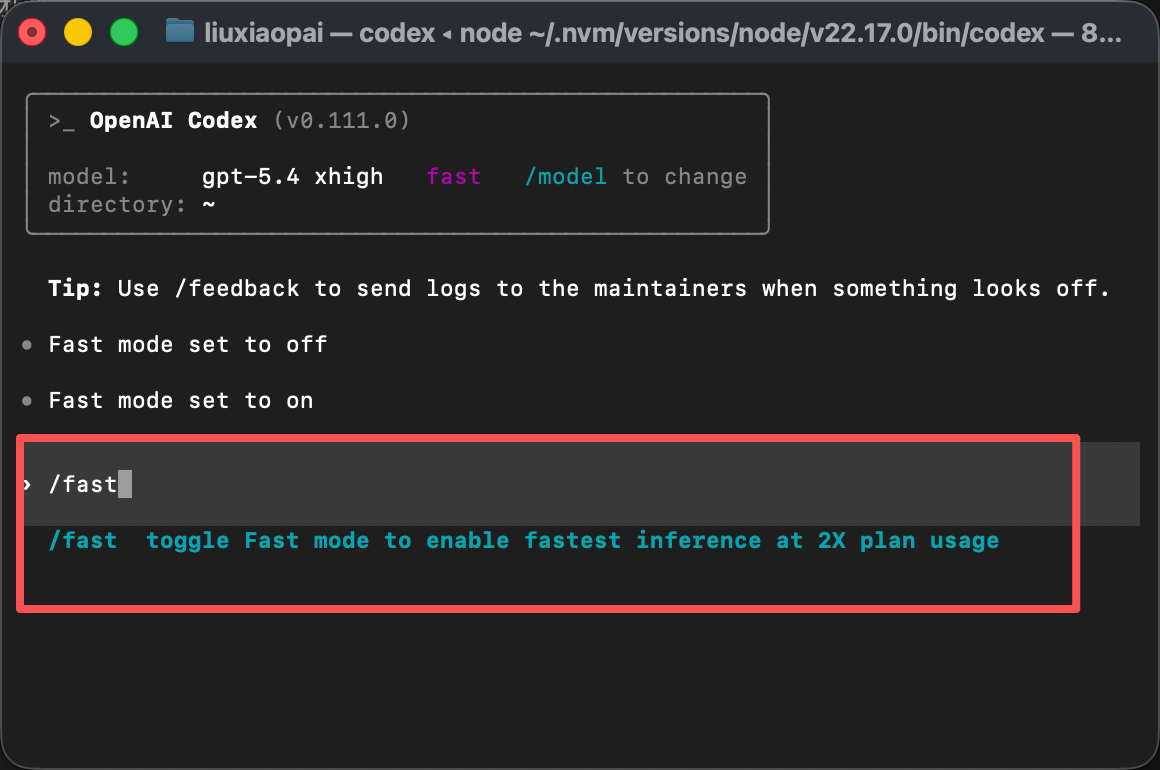Close the terminal window with red button
The height and width of the screenshot is (770, 1160).
[x=32, y=32]
